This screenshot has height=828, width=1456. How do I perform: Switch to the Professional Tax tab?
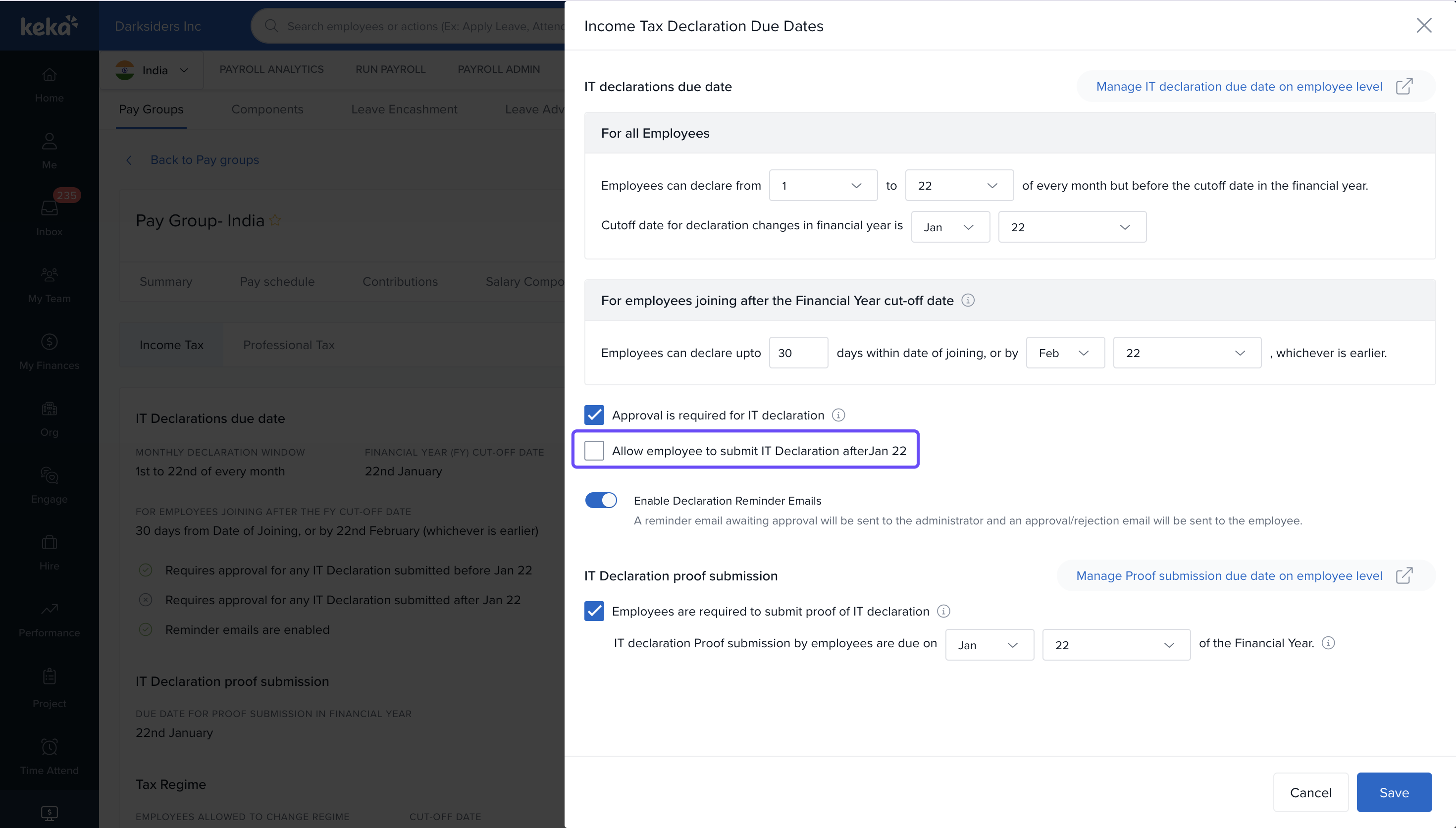click(289, 345)
